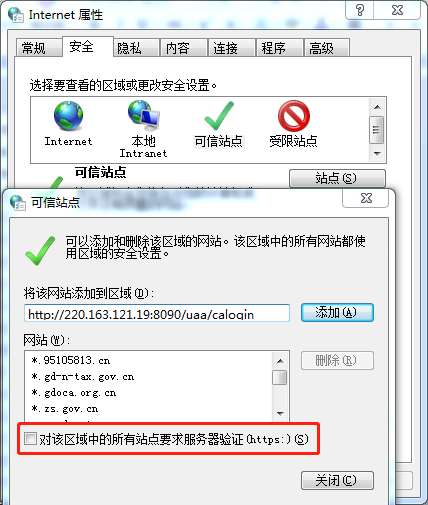Click the large green checkmark in dialog
The image size is (428, 505).
40,250
